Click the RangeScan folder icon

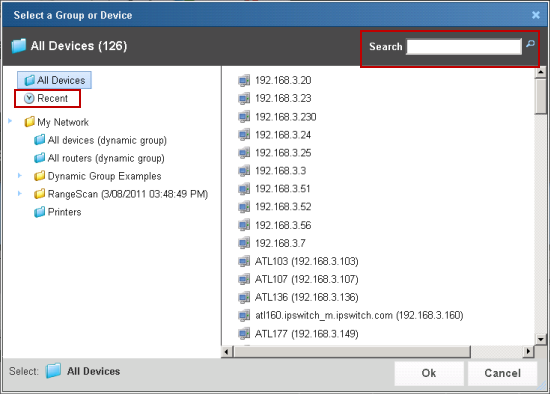click(x=40, y=194)
